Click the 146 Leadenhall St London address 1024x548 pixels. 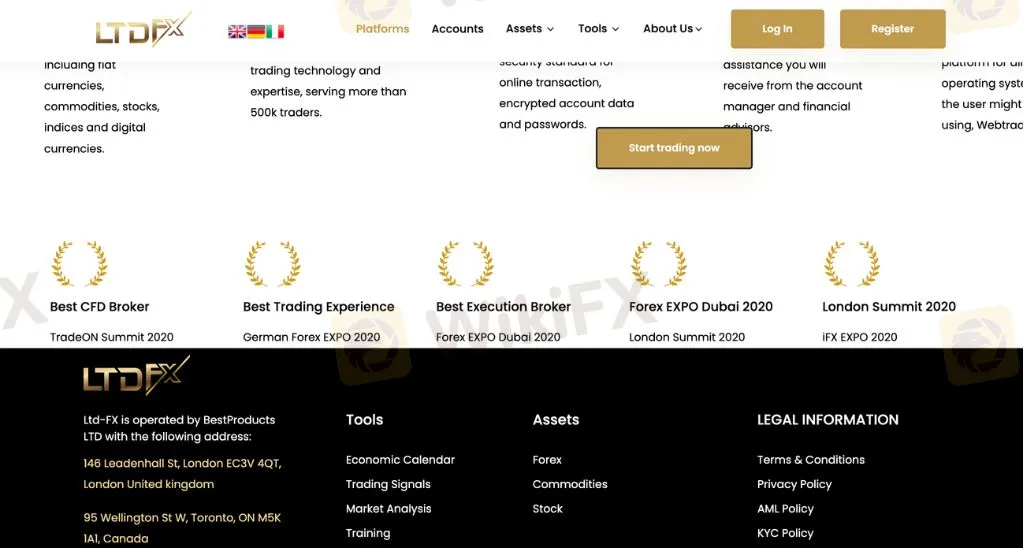pos(182,474)
